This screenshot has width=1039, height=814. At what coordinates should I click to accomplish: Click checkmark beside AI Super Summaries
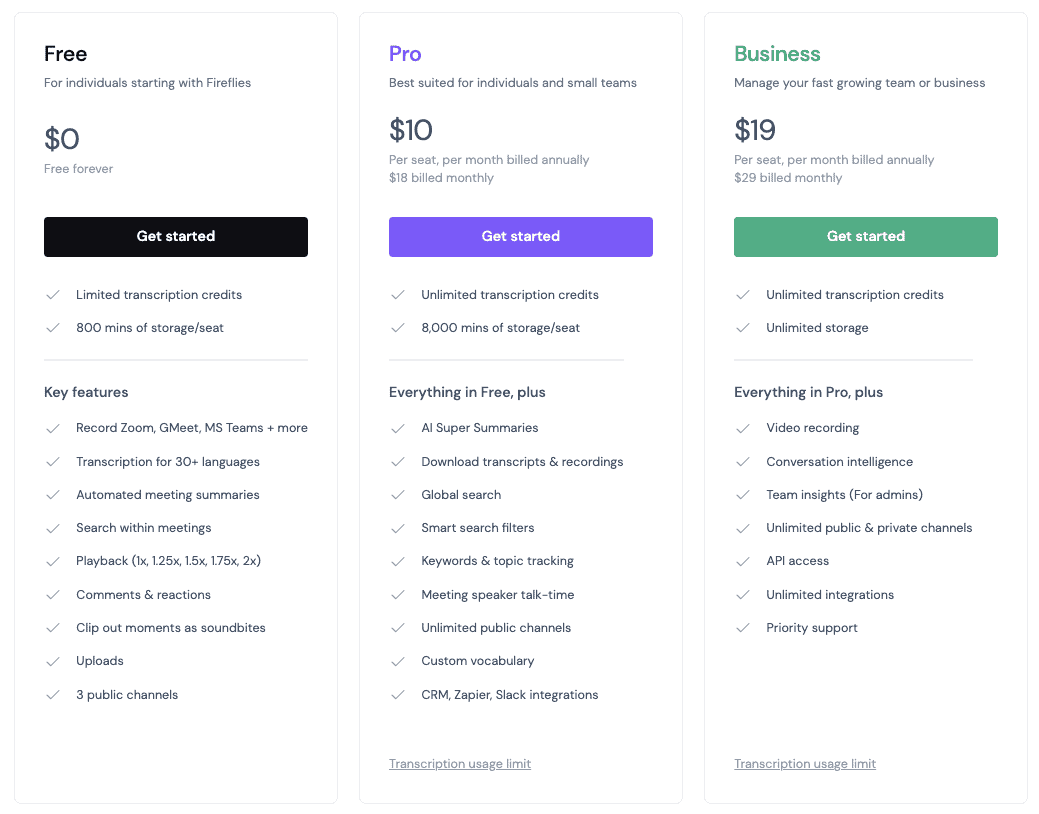[x=398, y=428]
